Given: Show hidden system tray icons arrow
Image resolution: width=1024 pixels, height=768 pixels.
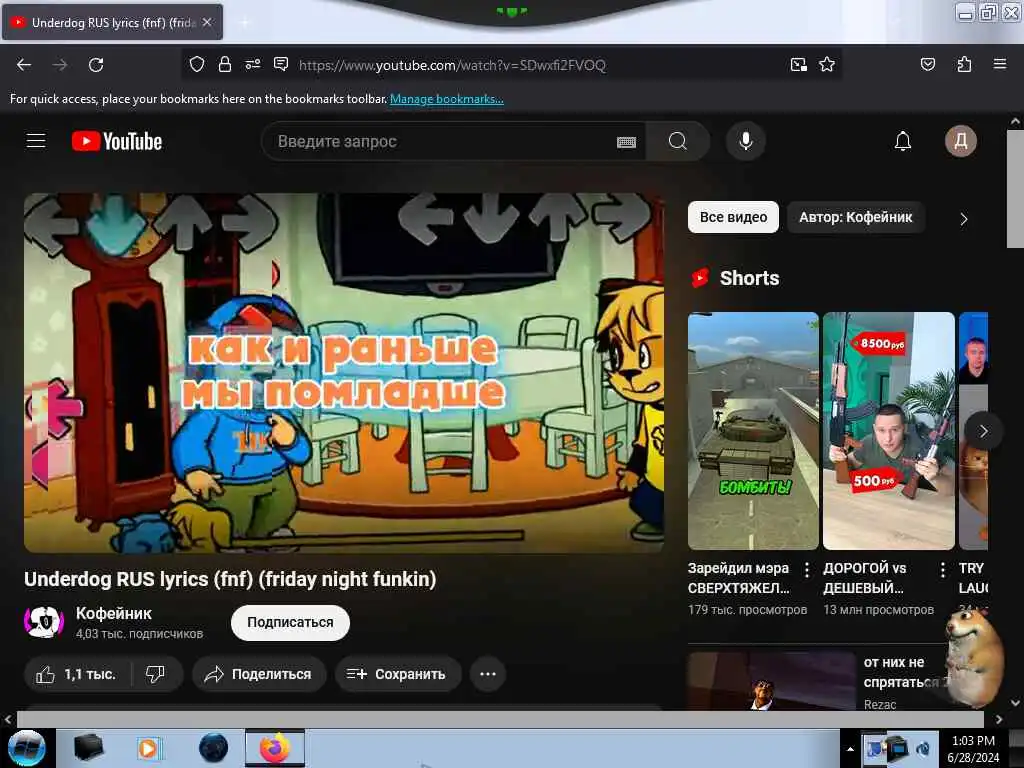Looking at the screenshot, I should pyautogui.click(x=850, y=749).
